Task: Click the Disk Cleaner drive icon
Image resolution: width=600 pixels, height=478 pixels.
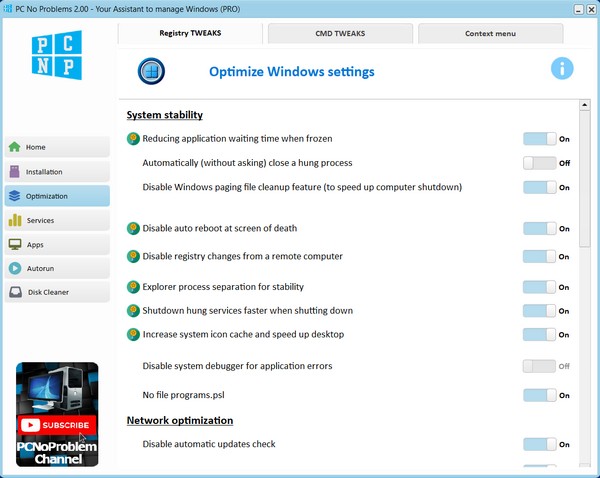Action: pos(15,292)
